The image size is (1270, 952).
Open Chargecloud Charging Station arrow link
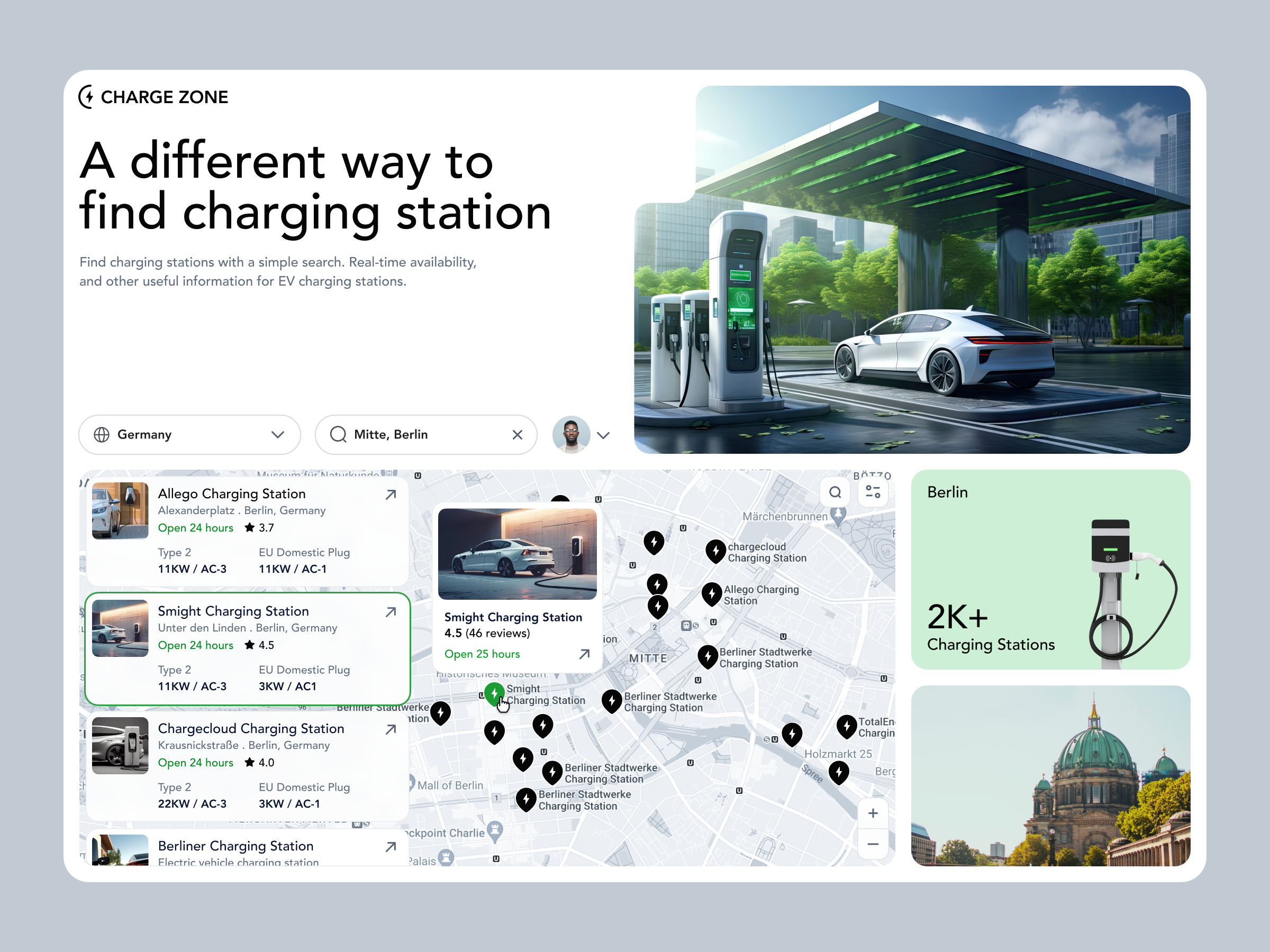click(391, 729)
